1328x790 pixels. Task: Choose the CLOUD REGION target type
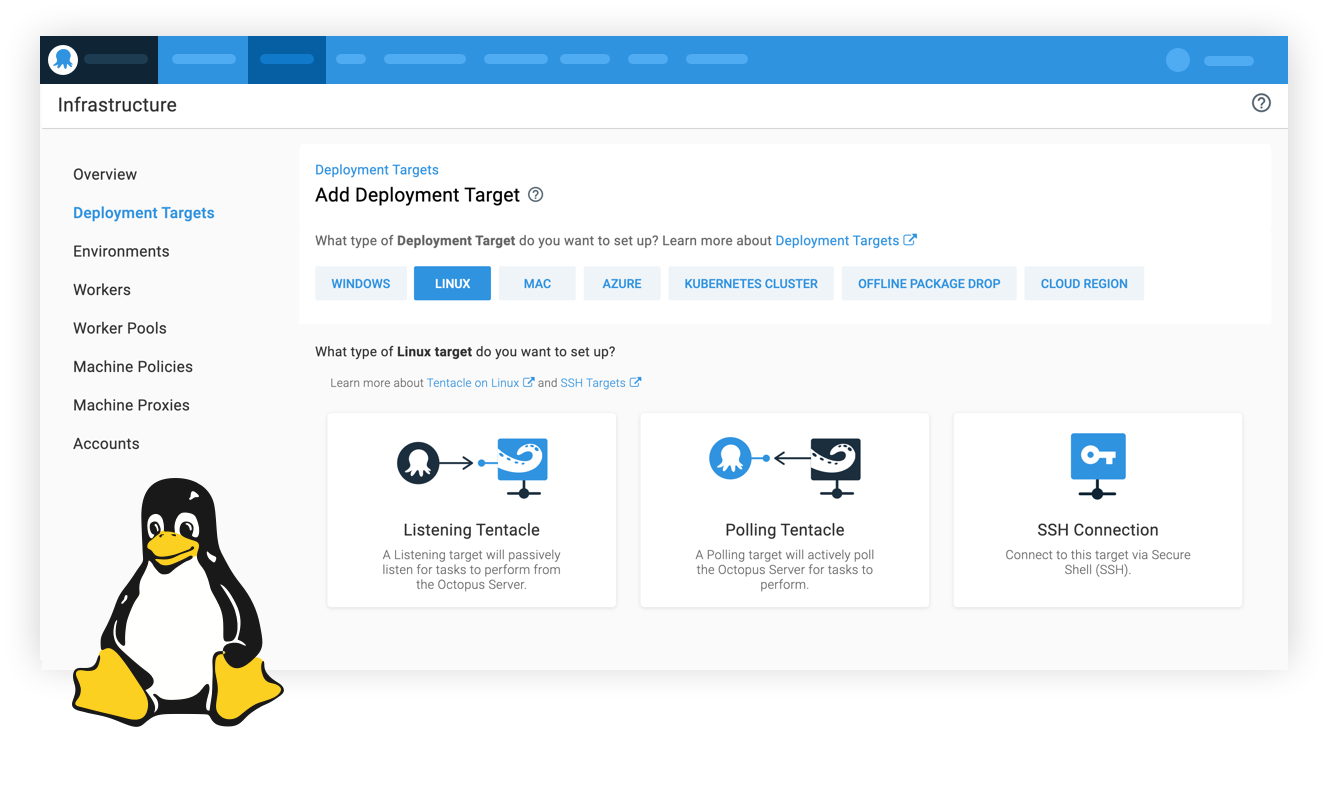(1084, 283)
